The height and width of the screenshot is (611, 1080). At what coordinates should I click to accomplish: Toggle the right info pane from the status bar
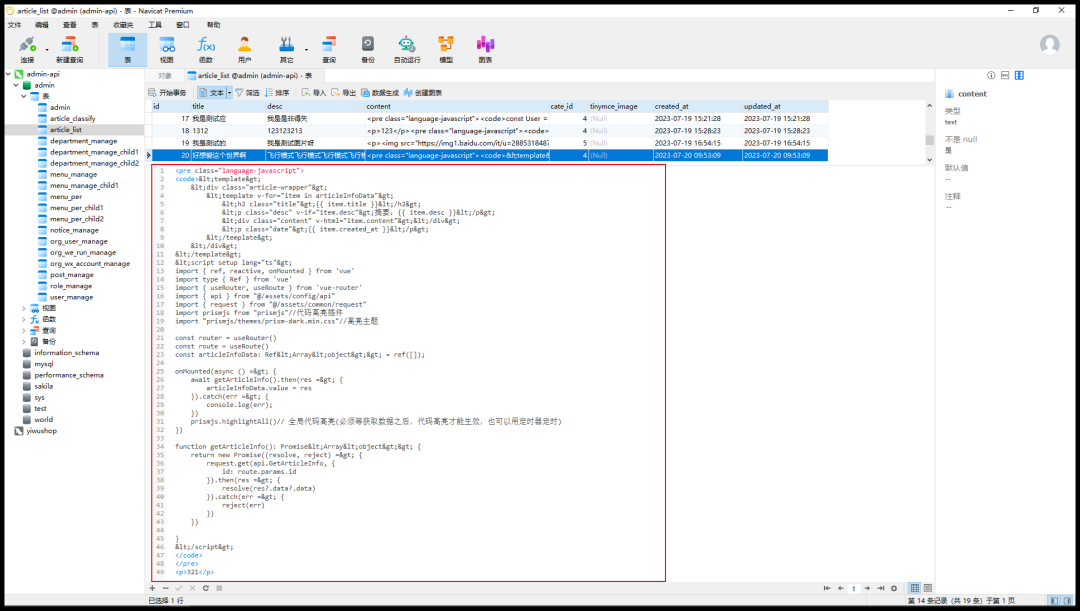1068,601
